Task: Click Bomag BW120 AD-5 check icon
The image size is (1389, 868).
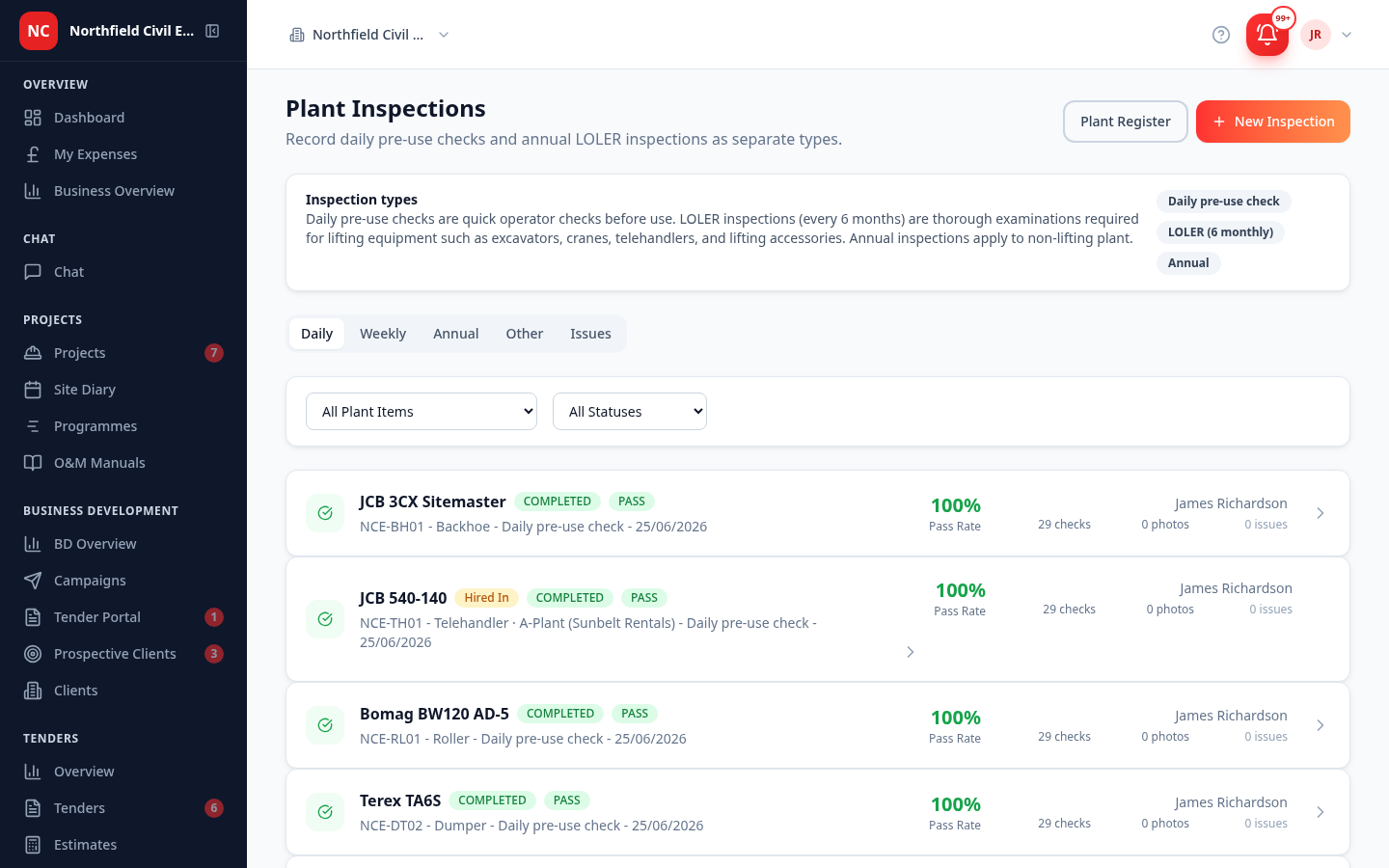Action: point(325,725)
